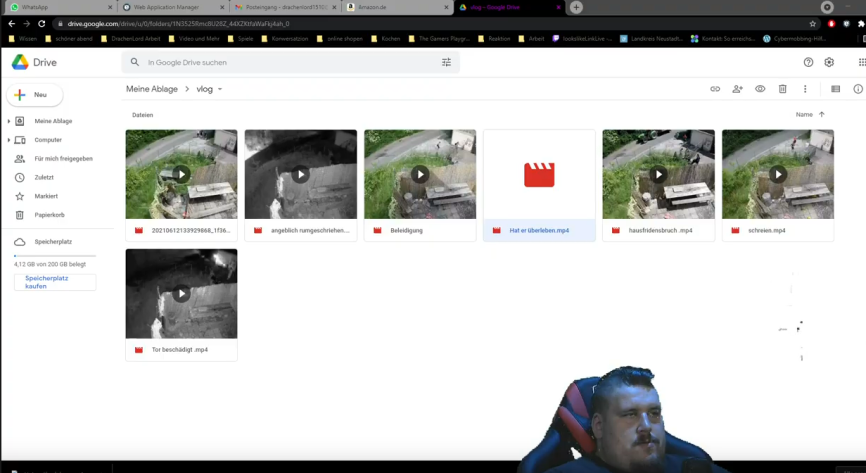Select hausfridensbruch .mp4 video thumbnail
The width and height of the screenshot is (866, 473).
[x=658, y=174]
